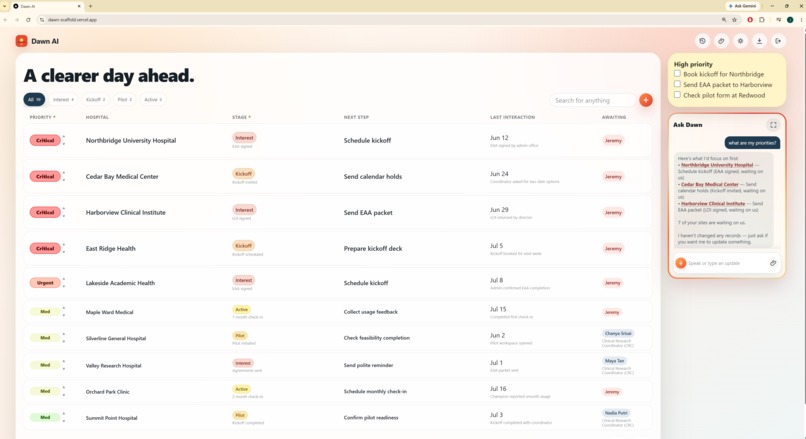Open browser extensions puzzle icon

(762, 20)
